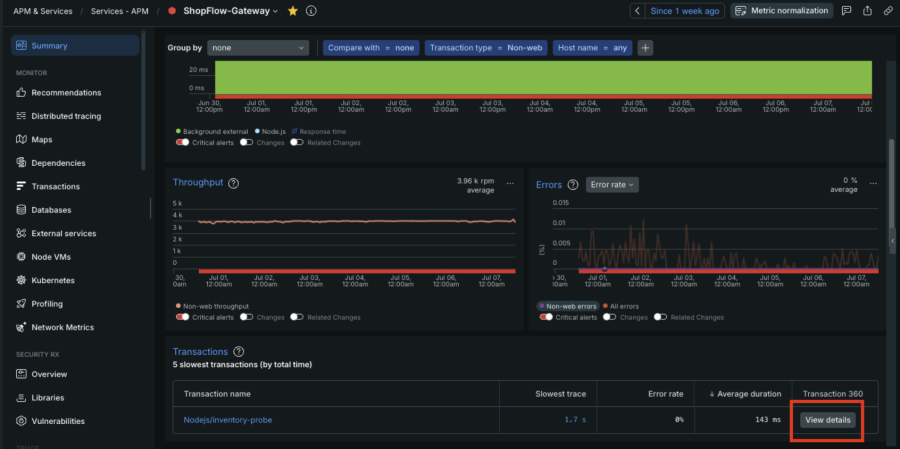900x449 pixels.
Task: Toggle Related Changes on Errors chart
Action: pos(660,317)
